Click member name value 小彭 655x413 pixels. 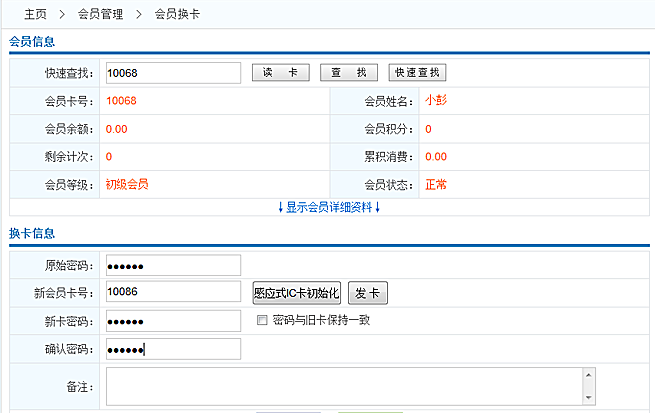point(436,100)
